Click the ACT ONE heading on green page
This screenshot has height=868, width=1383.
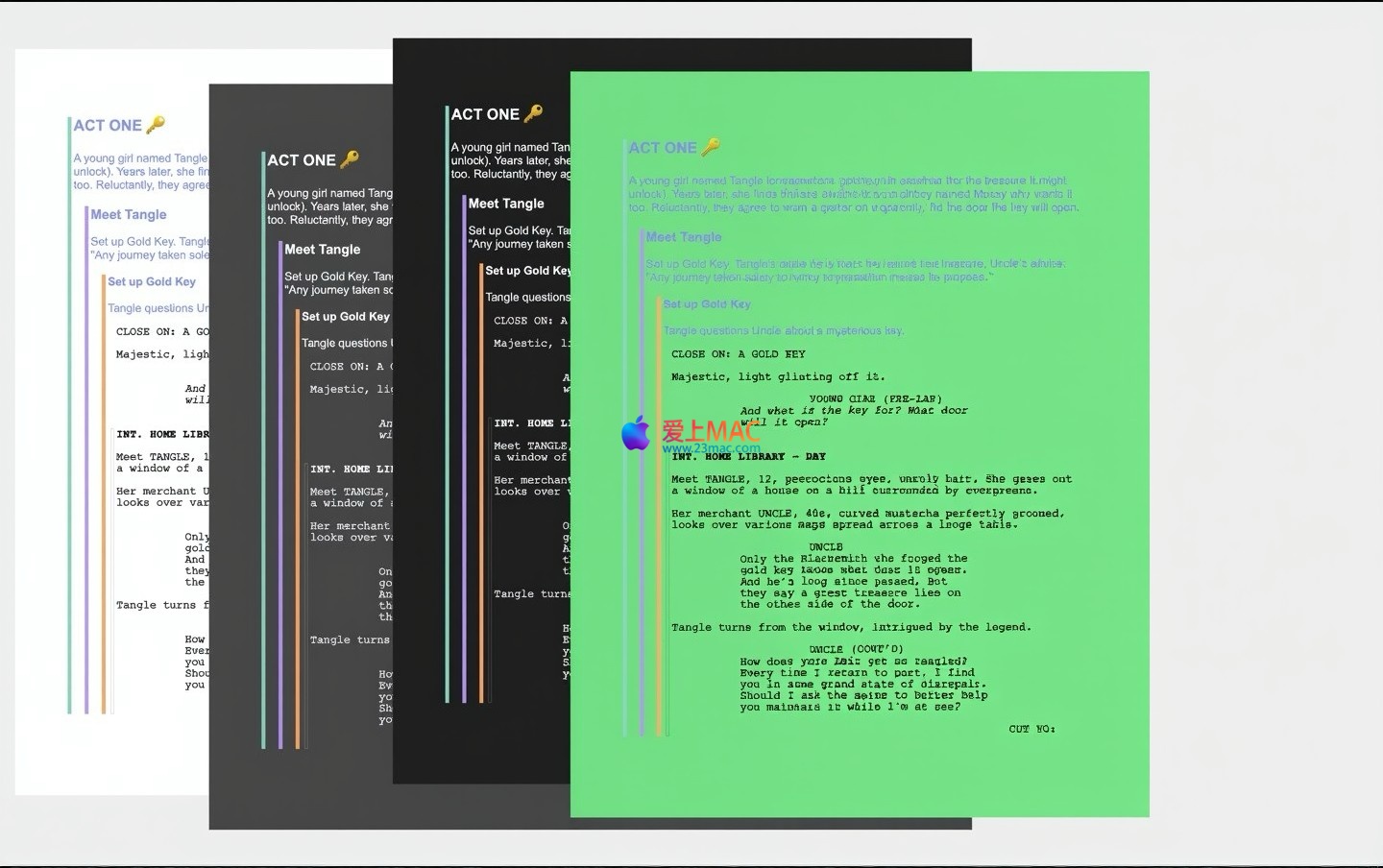662,148
